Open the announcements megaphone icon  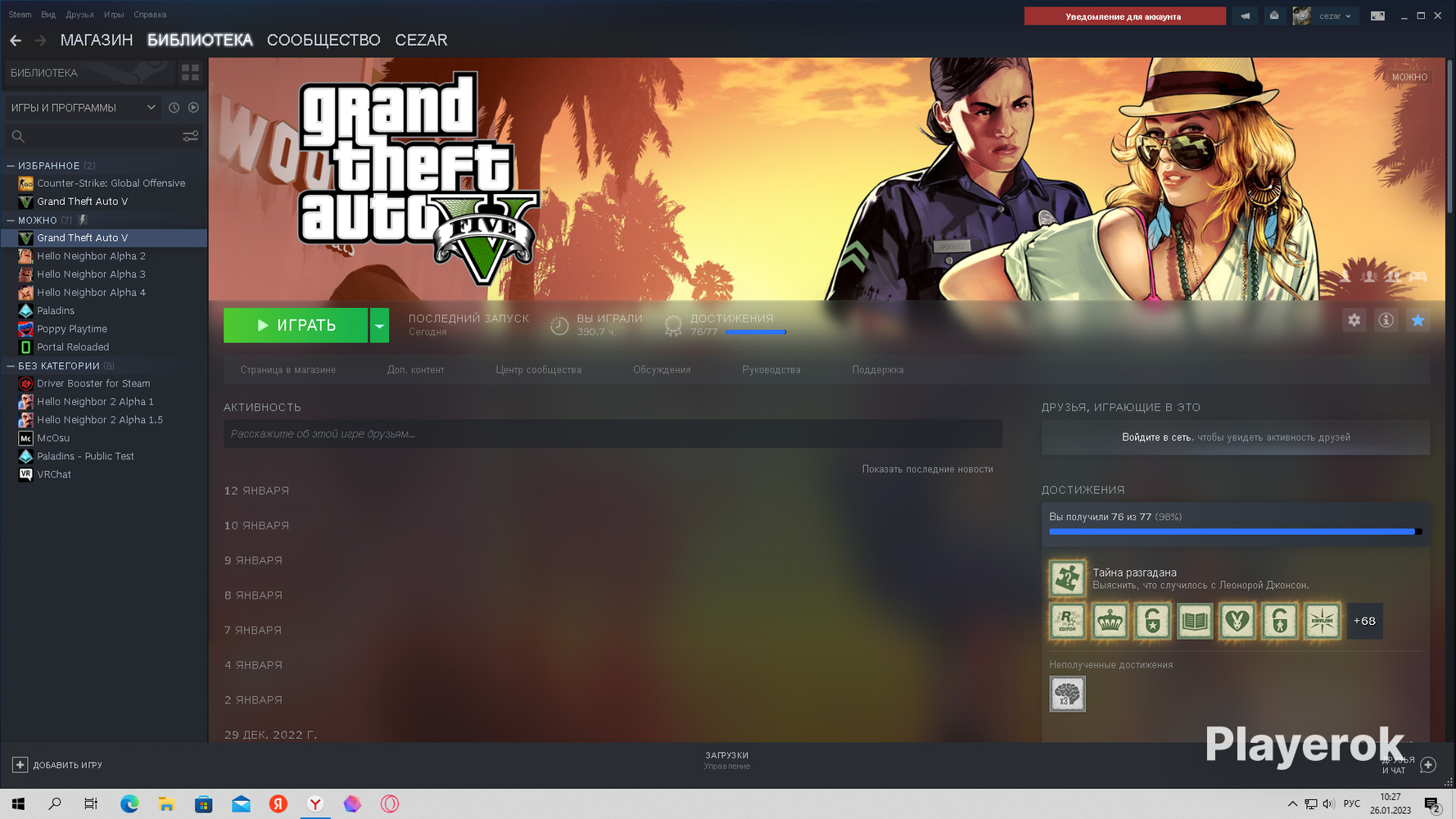(x=1245, y=16)
